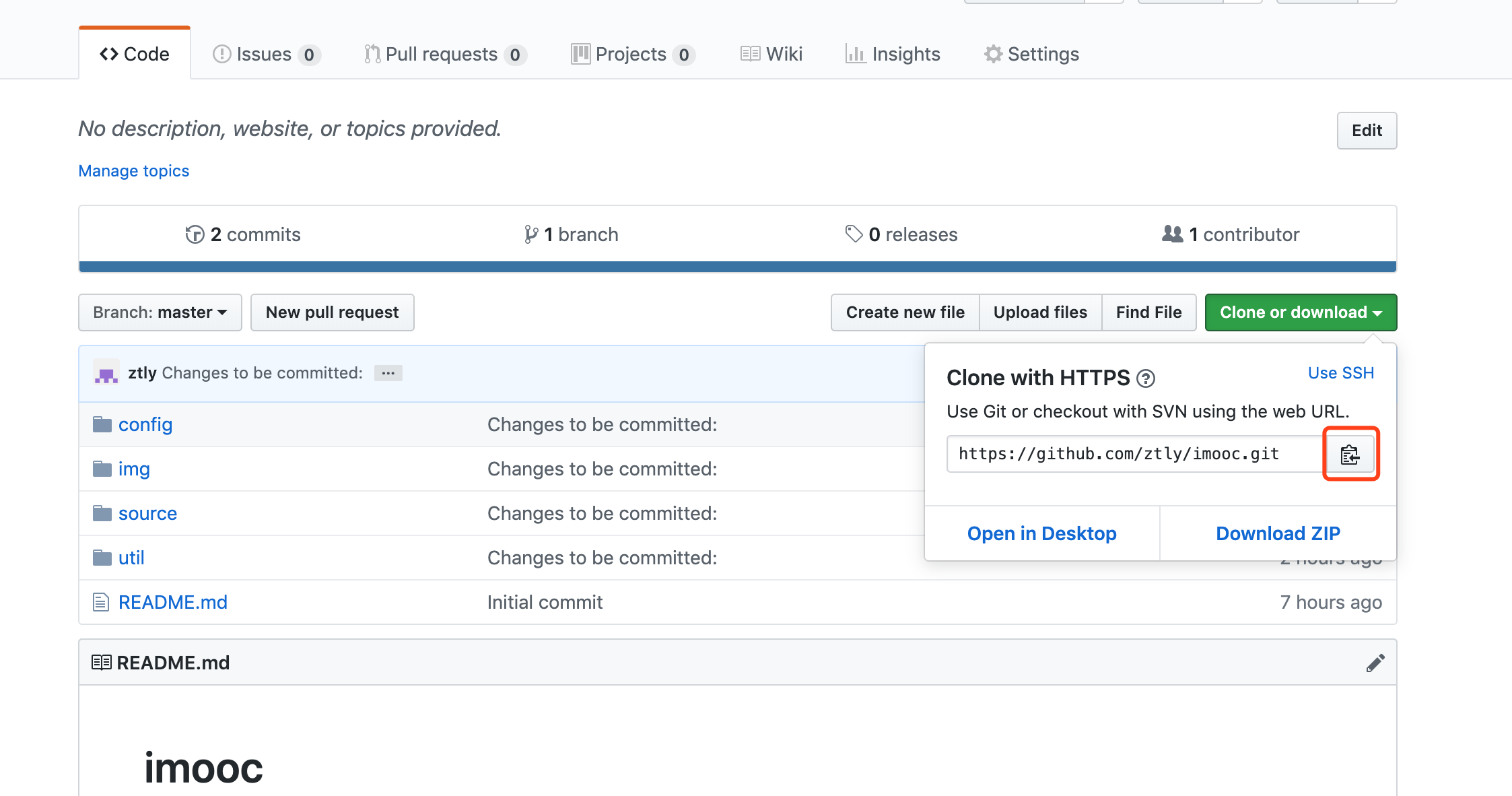This screenshot has width=1512, height=796.
Task: Click the blue language color bar
Action: 737,267
